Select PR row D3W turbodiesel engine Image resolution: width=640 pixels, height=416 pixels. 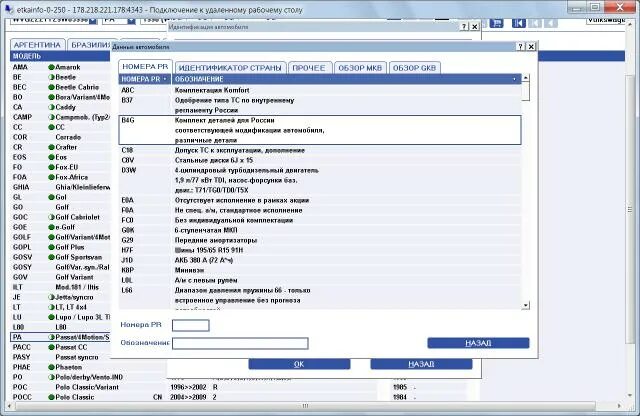(x=320, y=180)
